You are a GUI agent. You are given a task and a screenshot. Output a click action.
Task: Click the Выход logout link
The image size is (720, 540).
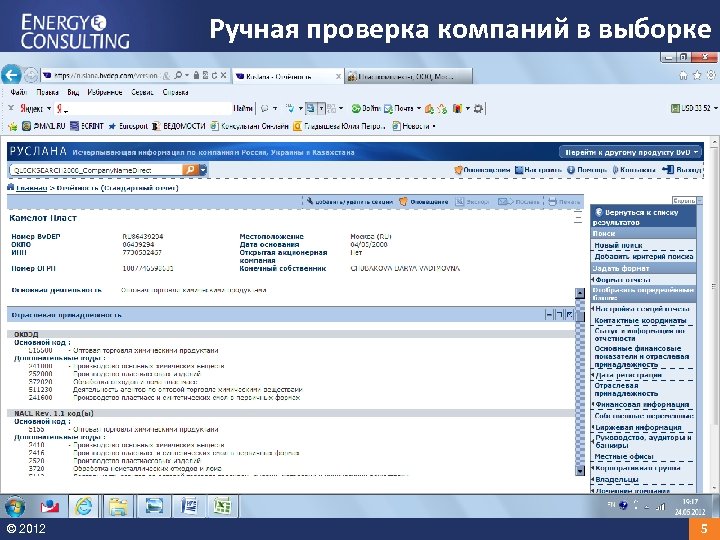pos(682,170)
